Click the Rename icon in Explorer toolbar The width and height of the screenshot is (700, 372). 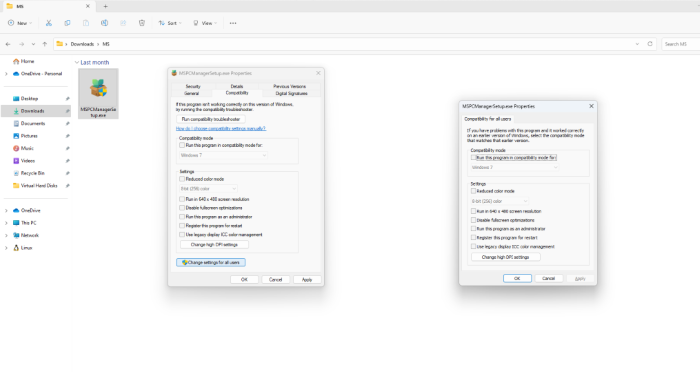click(x=104, y=23)
